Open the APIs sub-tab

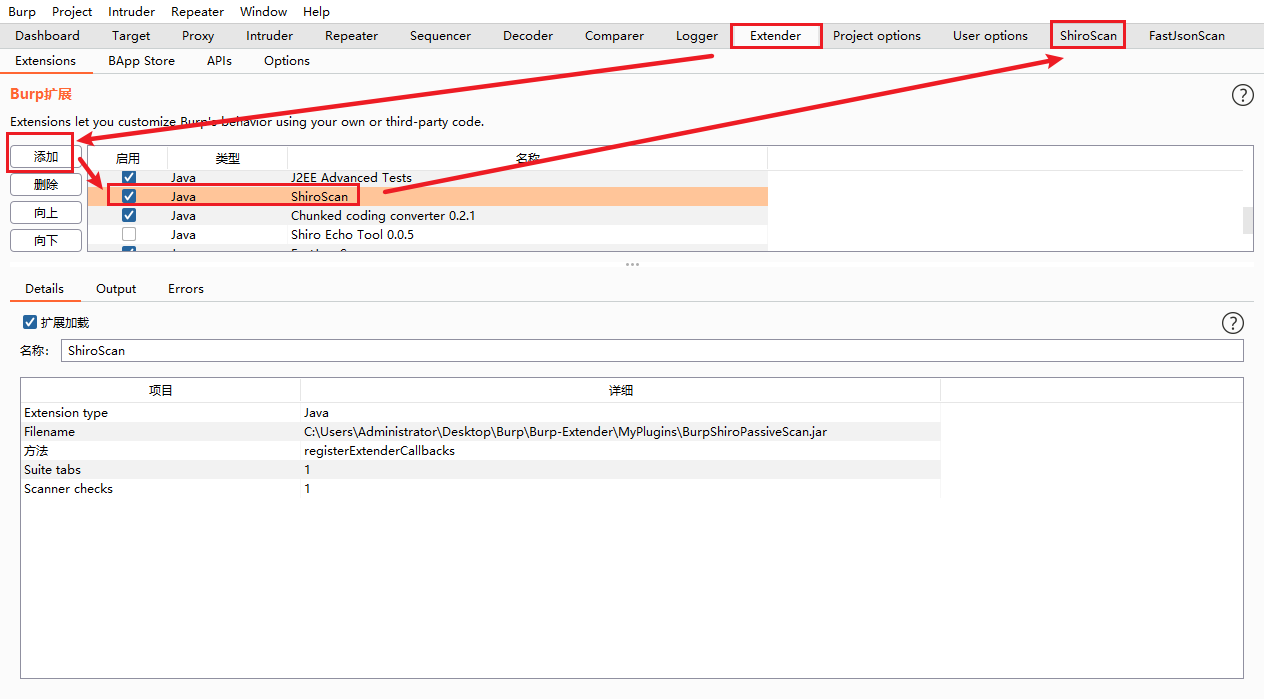pyautogui.click(x=219, y=61)
